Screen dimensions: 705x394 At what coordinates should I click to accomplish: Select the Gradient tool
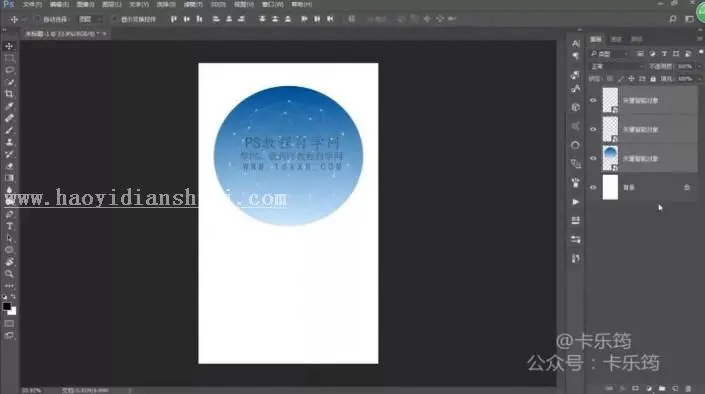point(9,178)
